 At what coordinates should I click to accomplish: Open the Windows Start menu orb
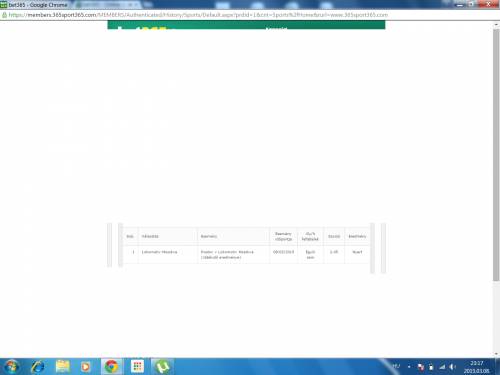coord(11,367)
